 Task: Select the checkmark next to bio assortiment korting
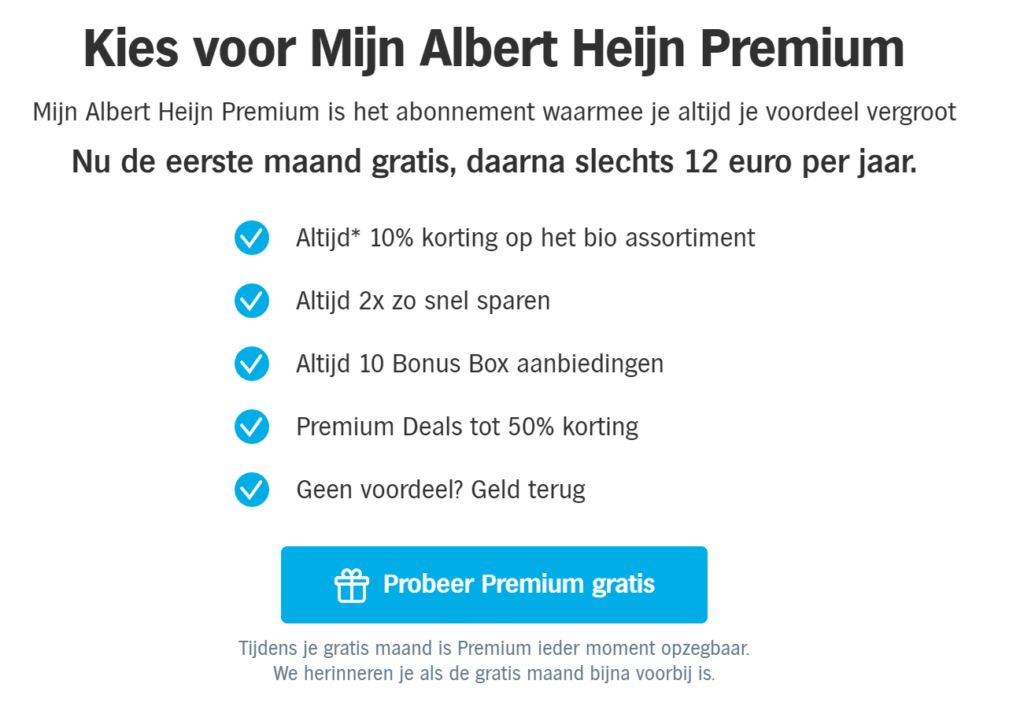[x=251, y=238]
